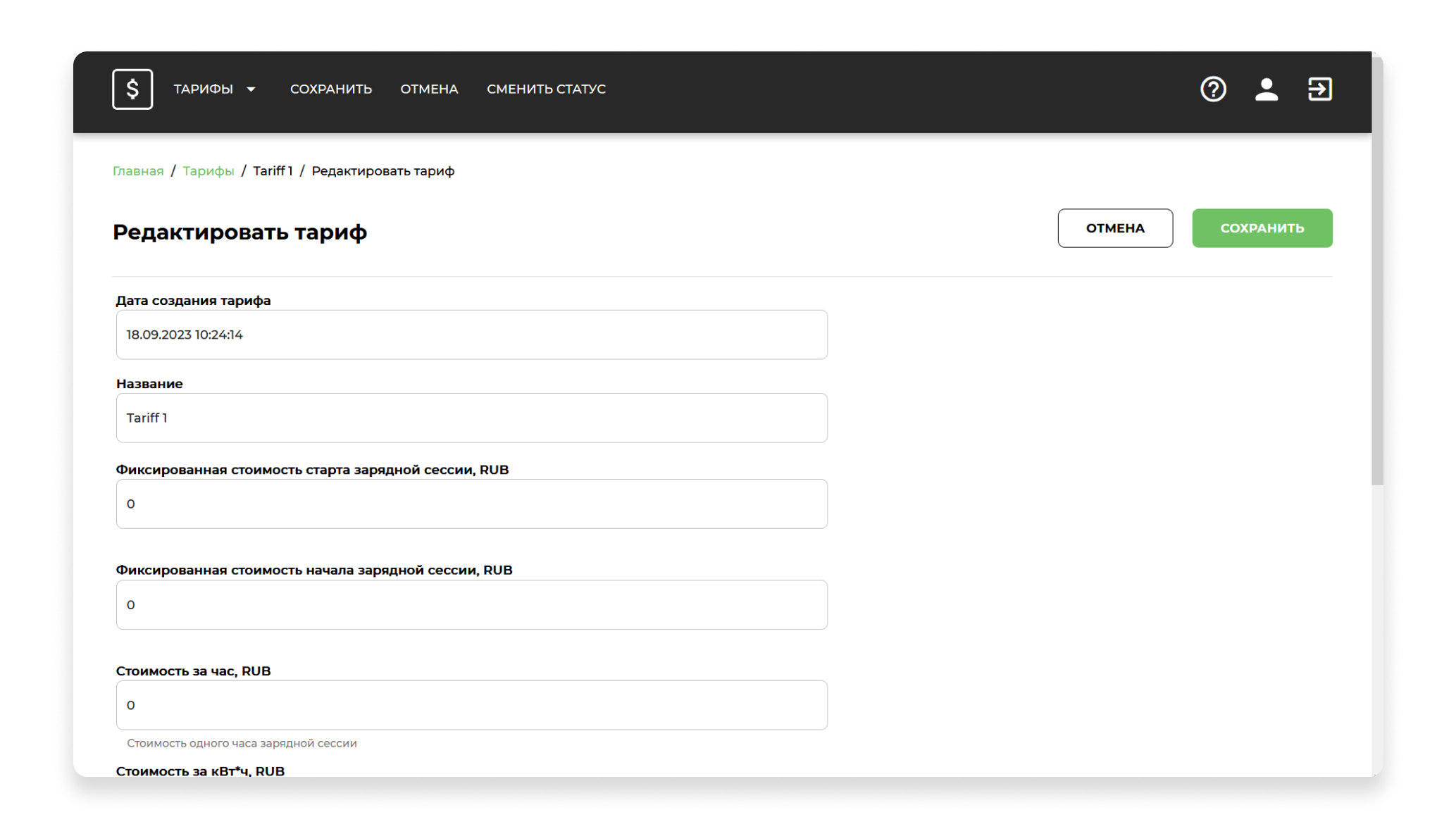The height and width of the screenshot is (829, 1456).
Task: Click the logout exit icon
Action: [x=1320, y=89]
